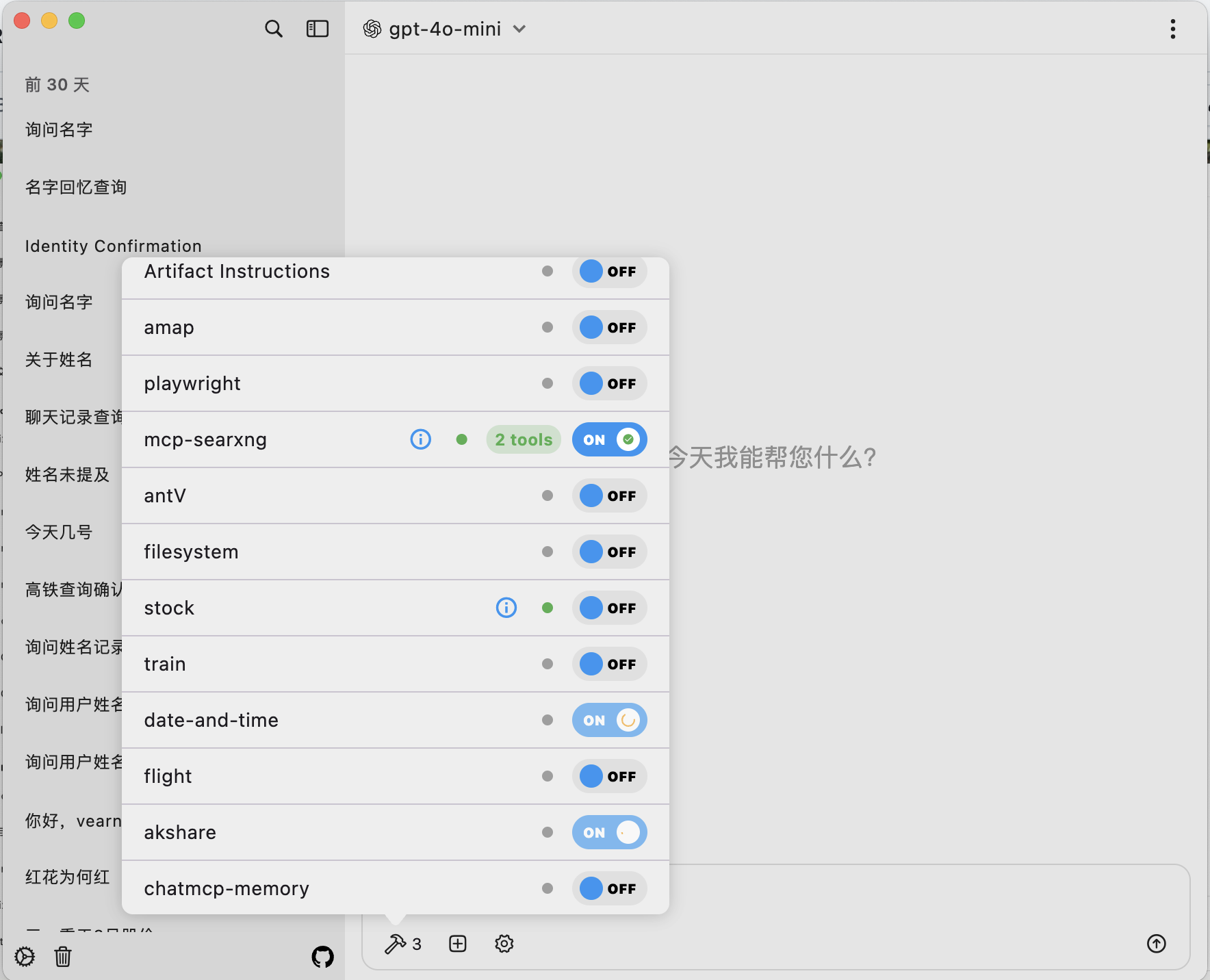Screen dimensions: 1210x980
Task: Open the 高铁查询确认 chat
Action: [x=74, y=590]
